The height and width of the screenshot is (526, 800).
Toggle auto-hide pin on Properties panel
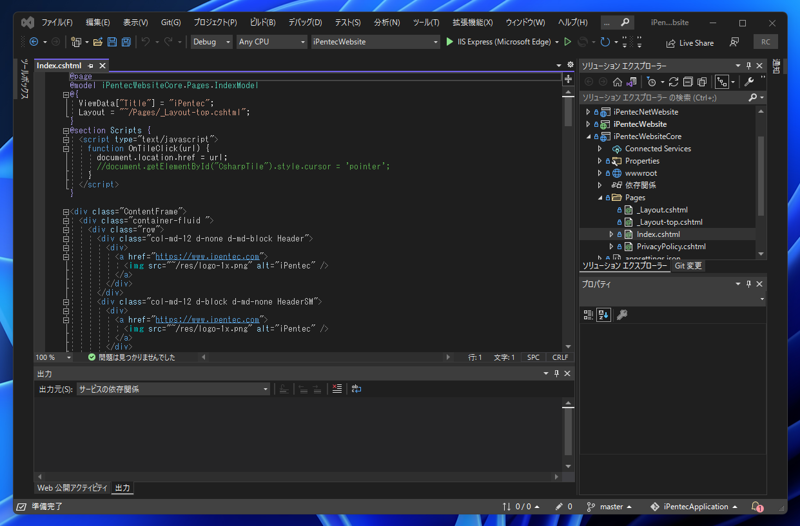(x=748, y=284)
